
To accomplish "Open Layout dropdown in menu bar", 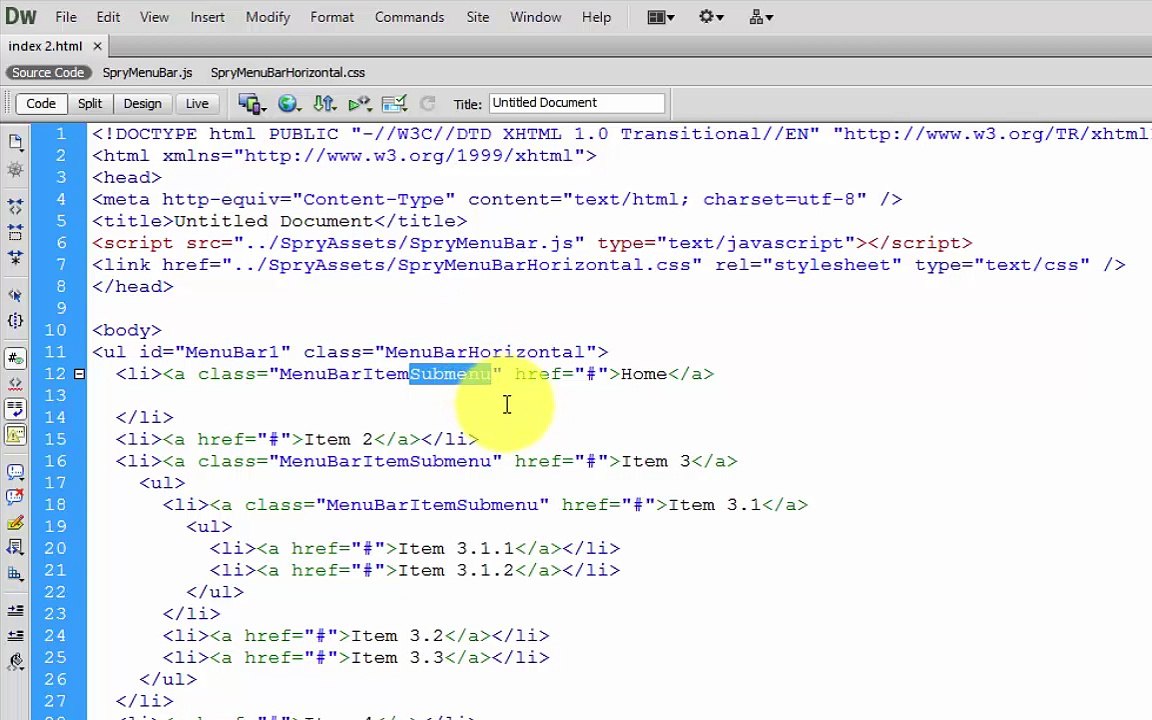I will 660,17.
